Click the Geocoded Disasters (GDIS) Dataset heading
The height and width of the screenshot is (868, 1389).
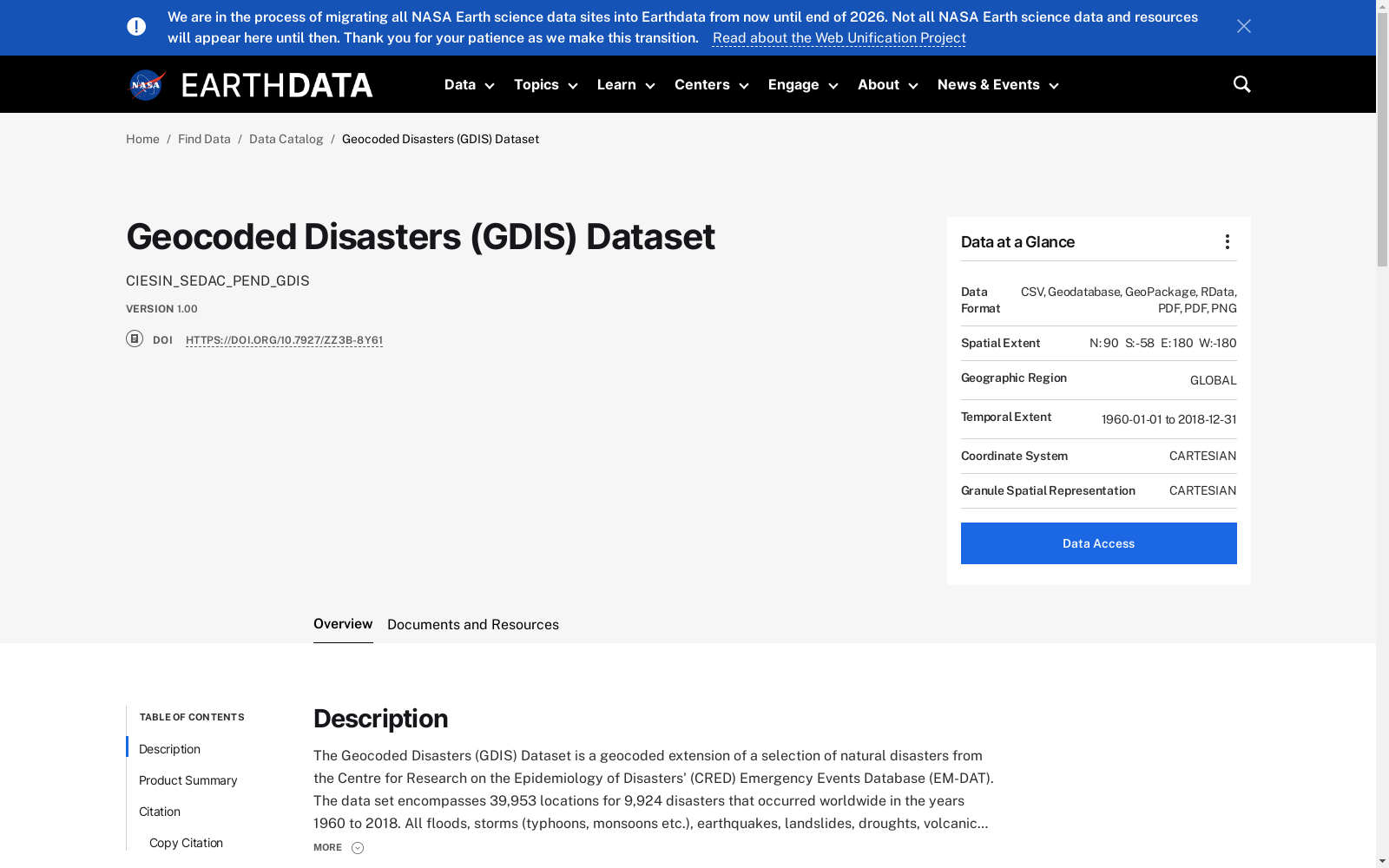pos(420,237)
